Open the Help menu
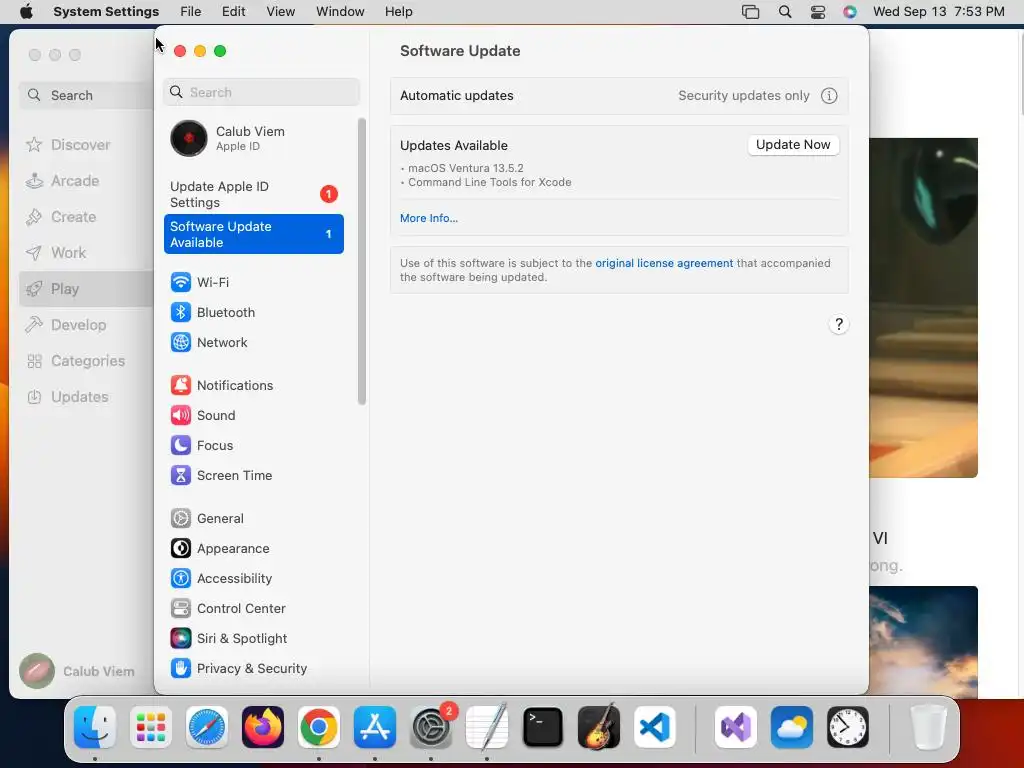 click(x=398, y=12)
